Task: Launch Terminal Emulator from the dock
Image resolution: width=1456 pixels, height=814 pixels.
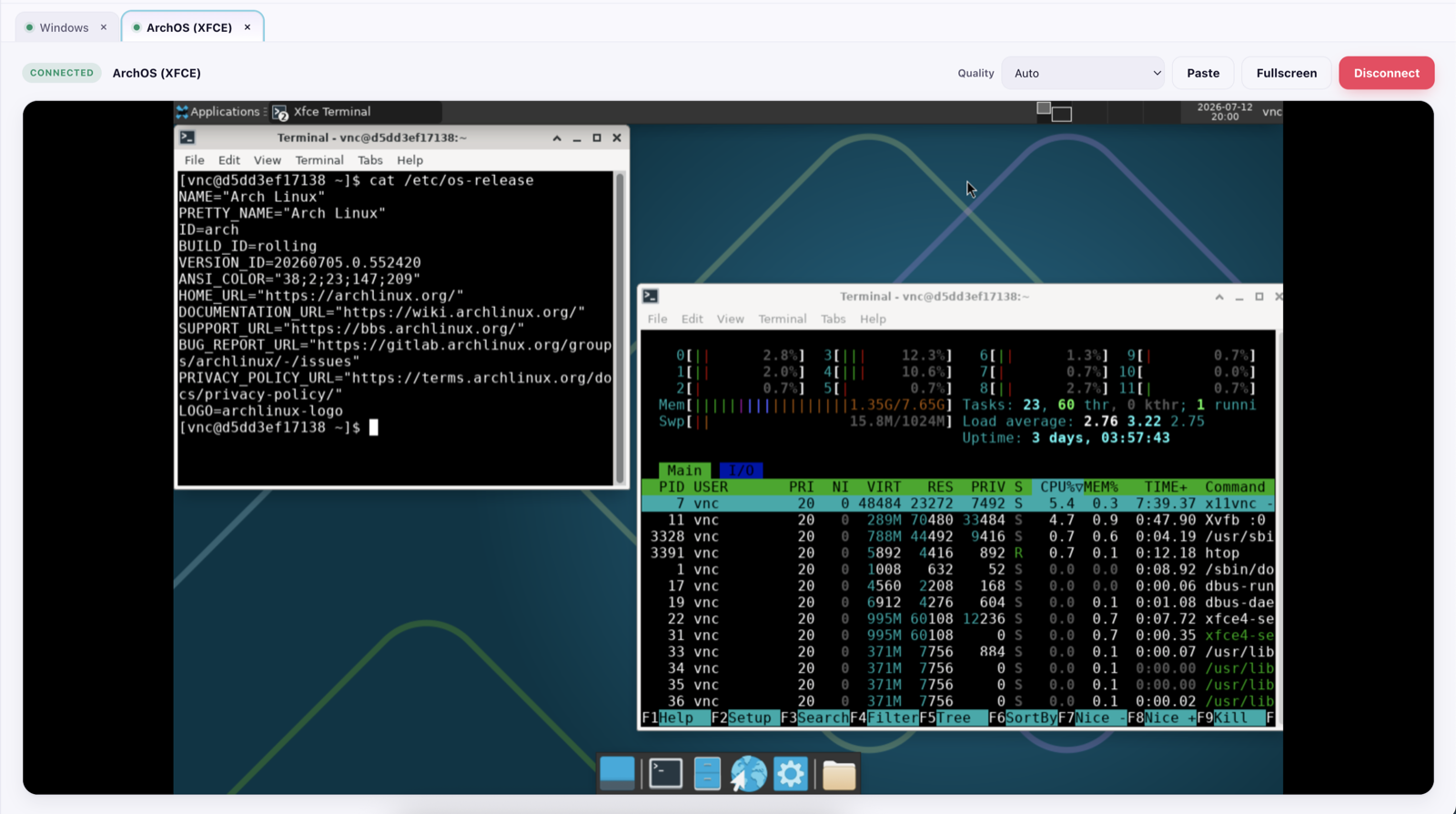Action: click(666, 773)
